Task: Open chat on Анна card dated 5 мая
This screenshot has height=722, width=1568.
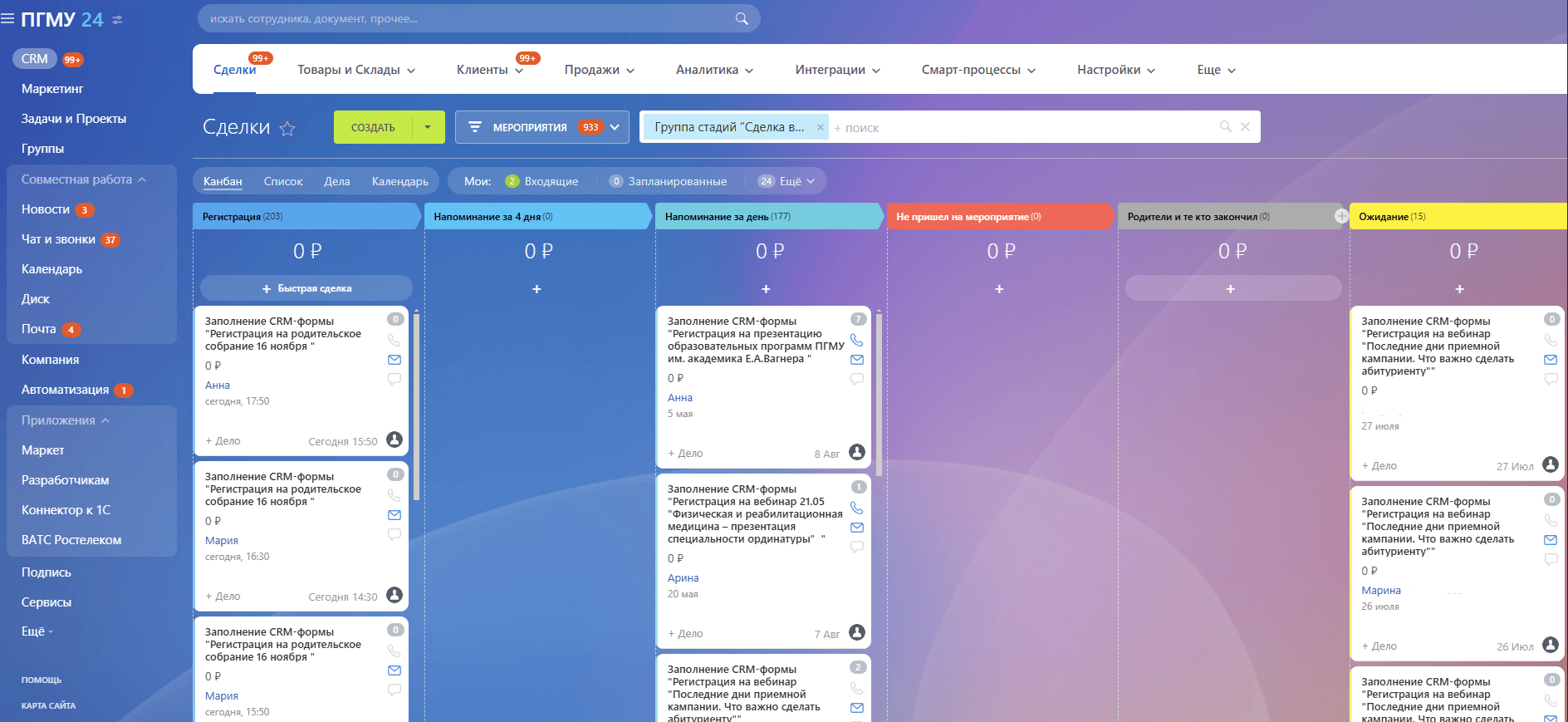Action: pos(857,379)
